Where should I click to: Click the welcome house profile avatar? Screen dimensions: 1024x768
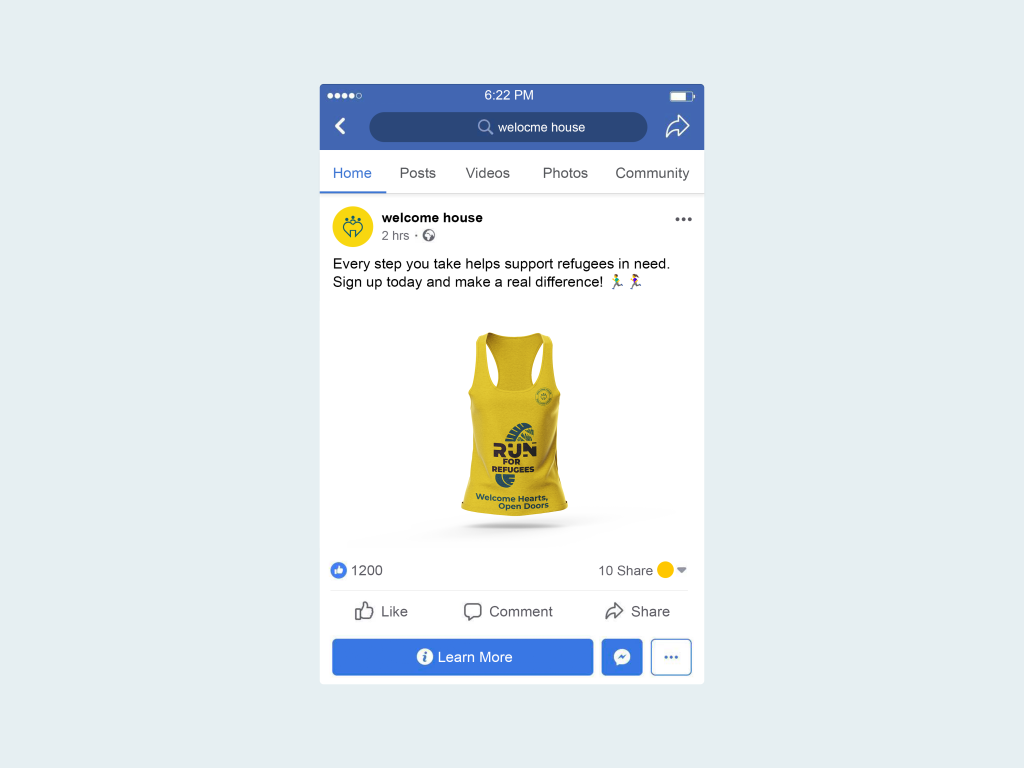coord(353,227)
